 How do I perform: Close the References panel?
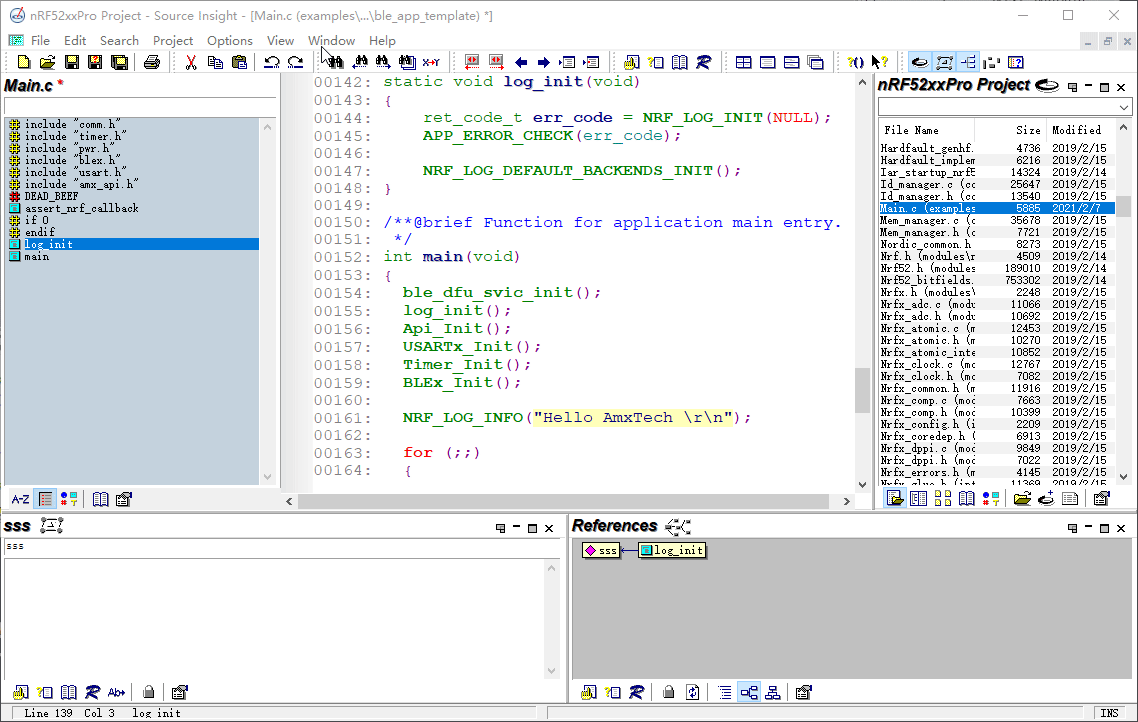click(1121, 528)
